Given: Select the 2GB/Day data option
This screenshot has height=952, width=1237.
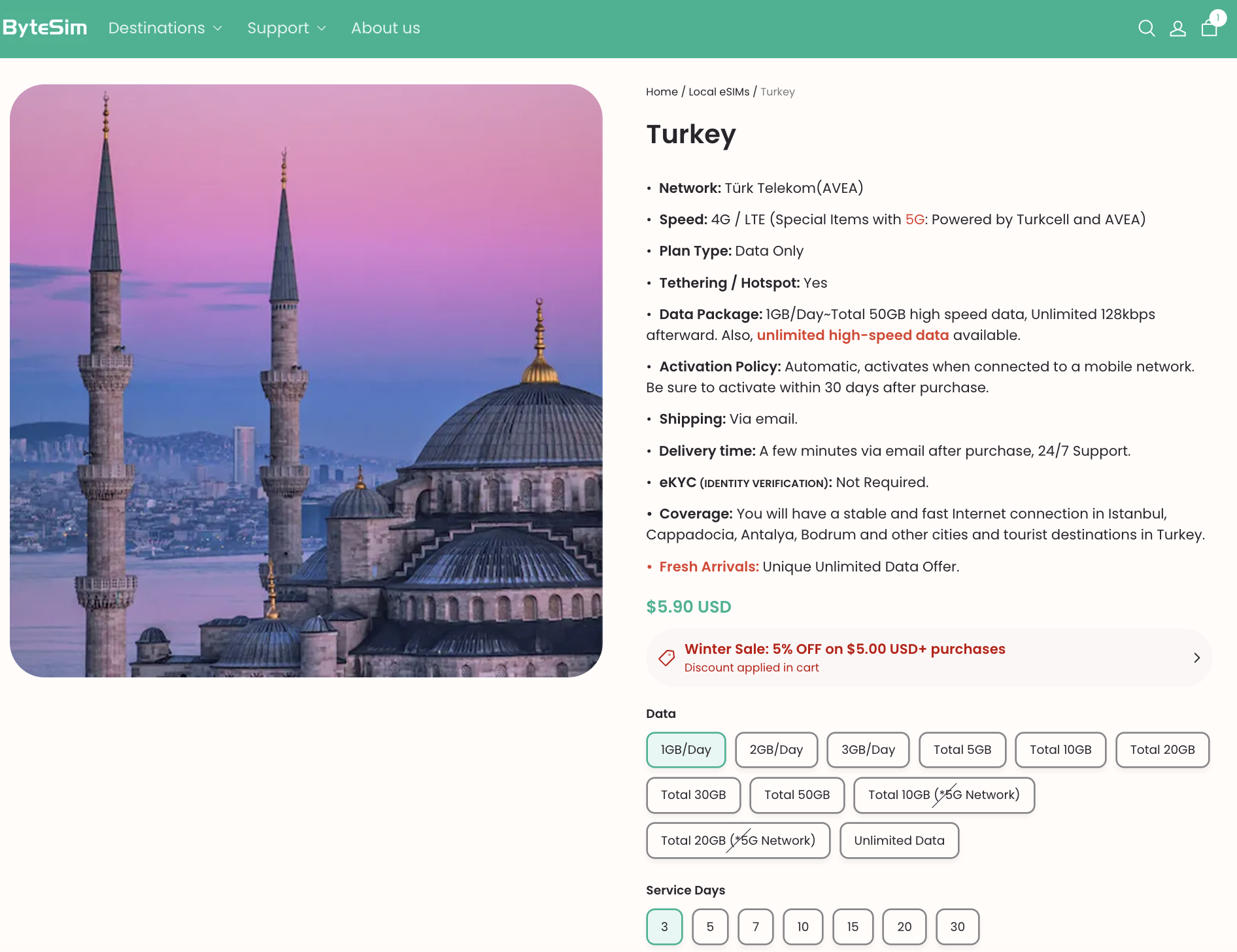Looking at the screenshot, I should [776, 750].
